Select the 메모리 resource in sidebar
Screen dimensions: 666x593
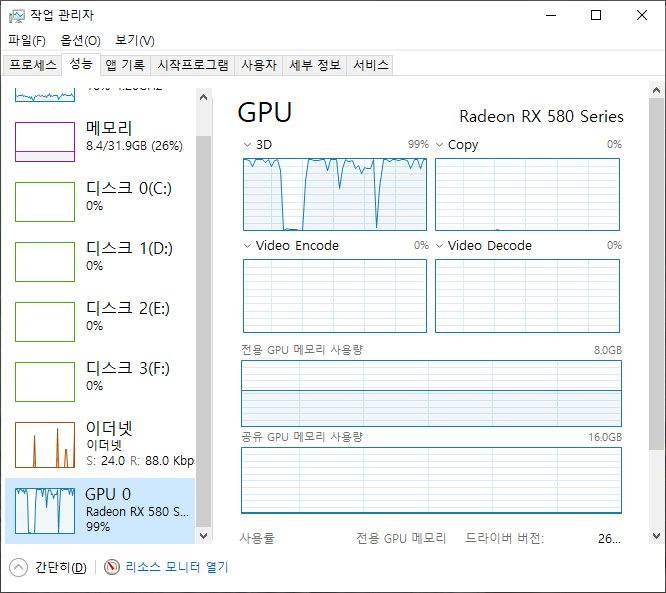pos(100,141)
